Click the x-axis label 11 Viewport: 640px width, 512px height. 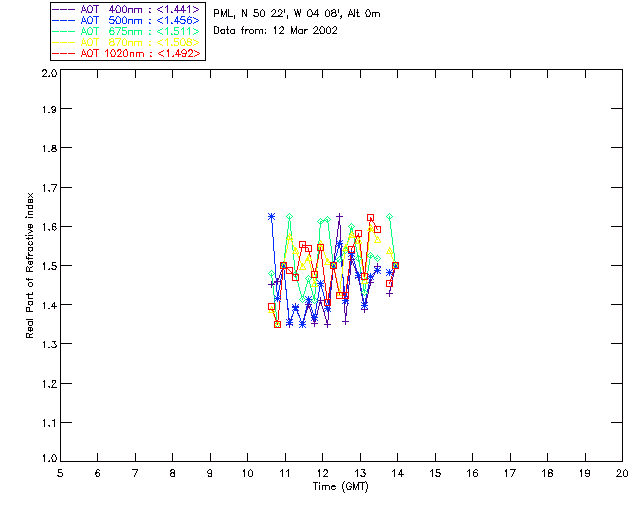[x=285, y=473]
